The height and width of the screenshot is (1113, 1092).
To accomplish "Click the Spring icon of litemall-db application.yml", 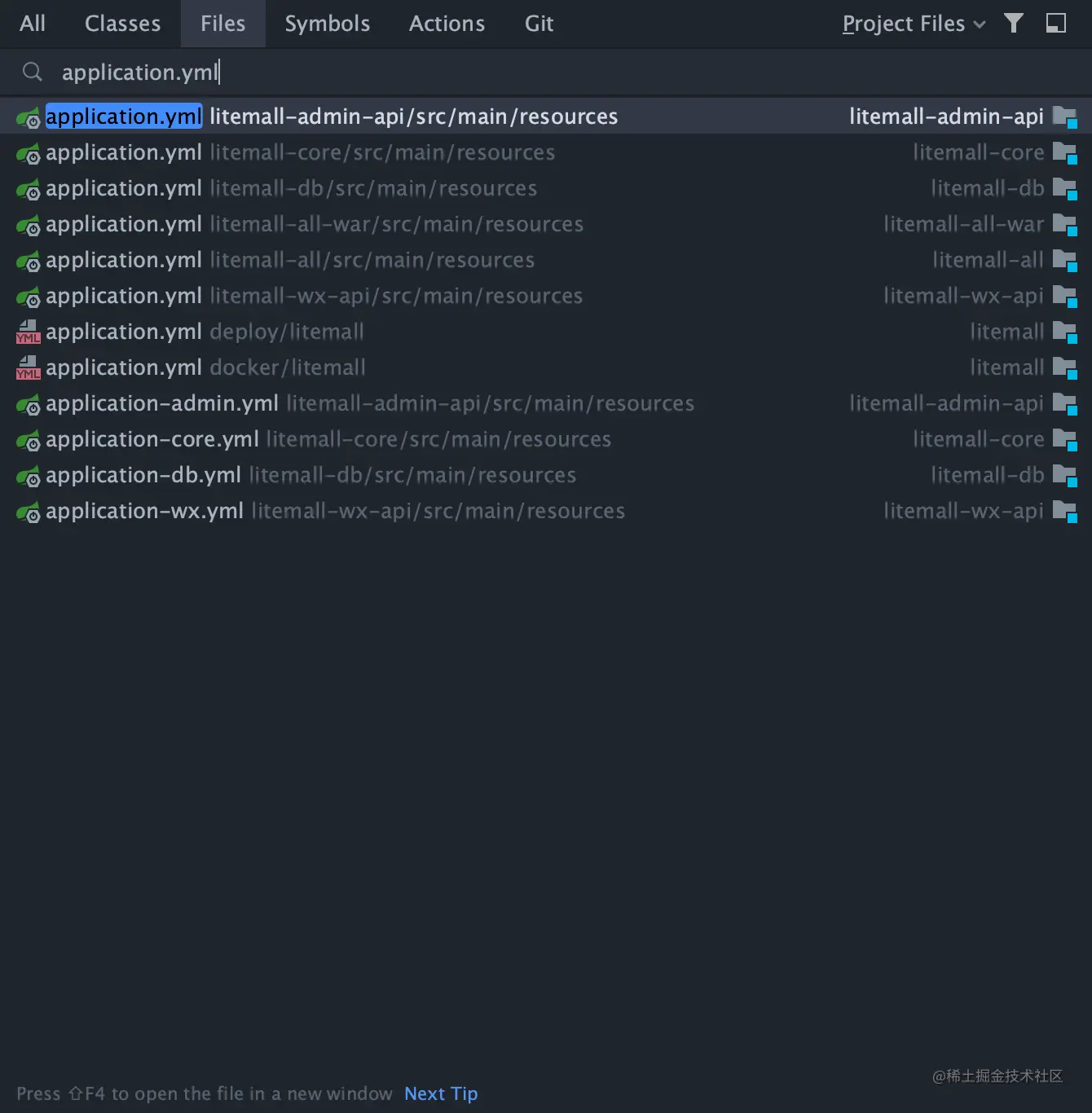I will (29, 189).
